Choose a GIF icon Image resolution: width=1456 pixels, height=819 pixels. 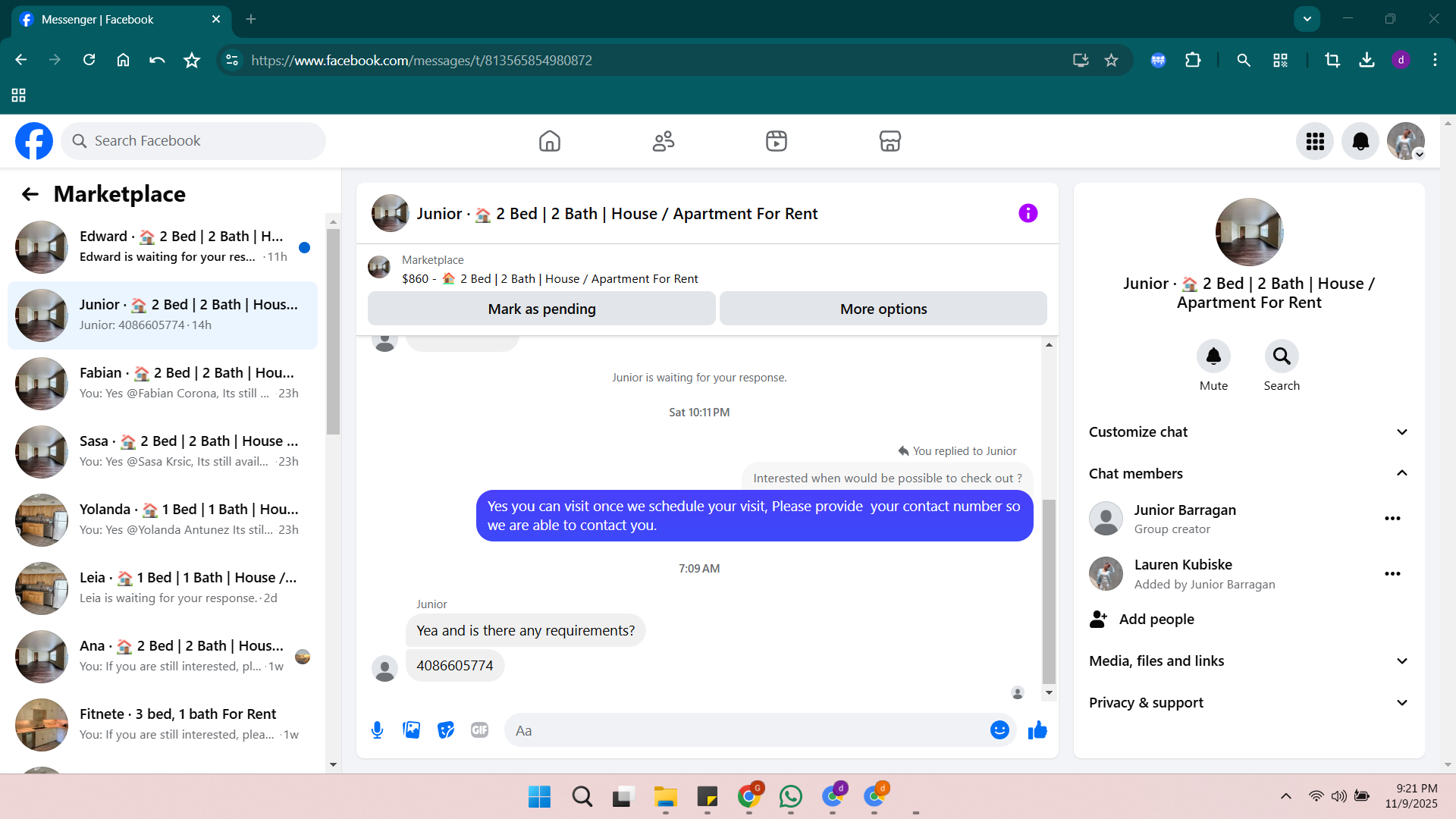pos(479,730)
